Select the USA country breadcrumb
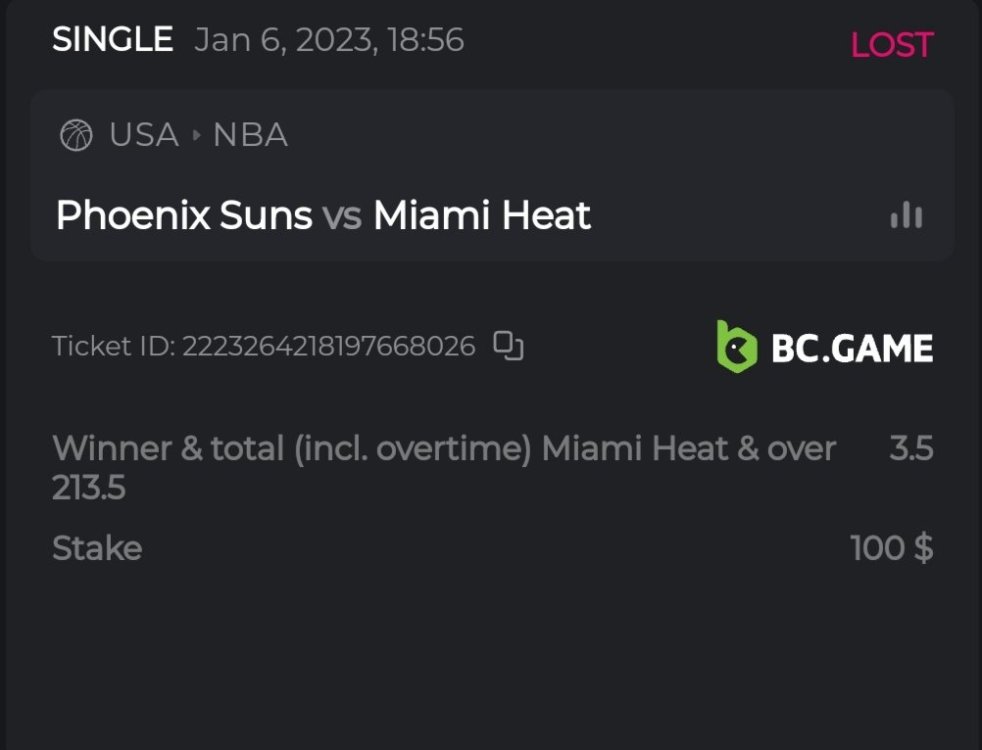The image size is (982, 750). (x=144, y=135)
